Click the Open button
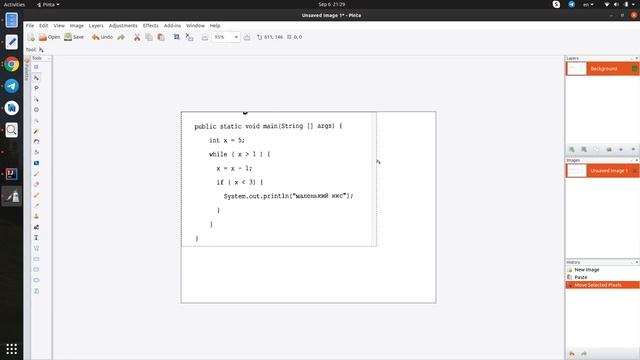 [x=49, y=37]
